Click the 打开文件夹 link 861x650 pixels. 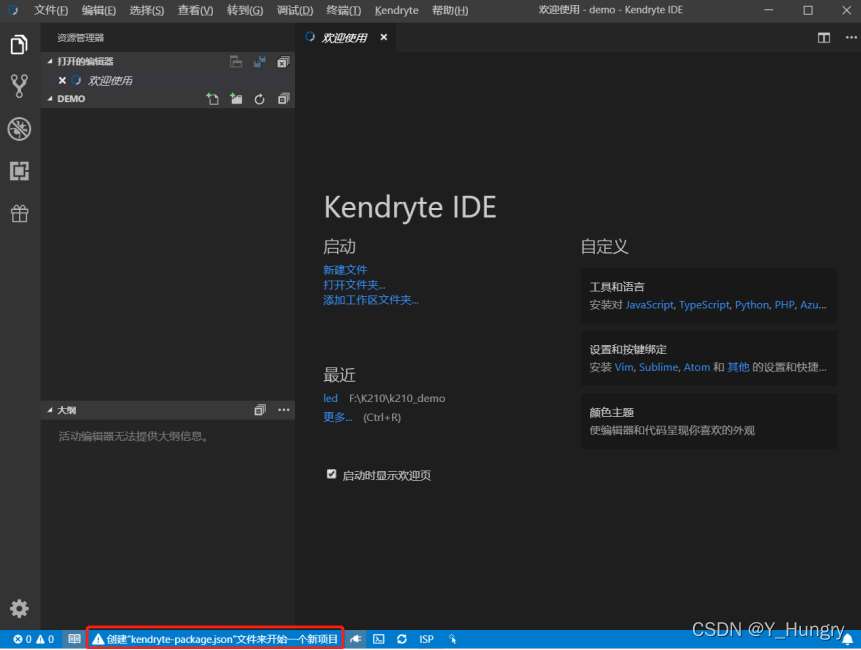pos(354,284)
